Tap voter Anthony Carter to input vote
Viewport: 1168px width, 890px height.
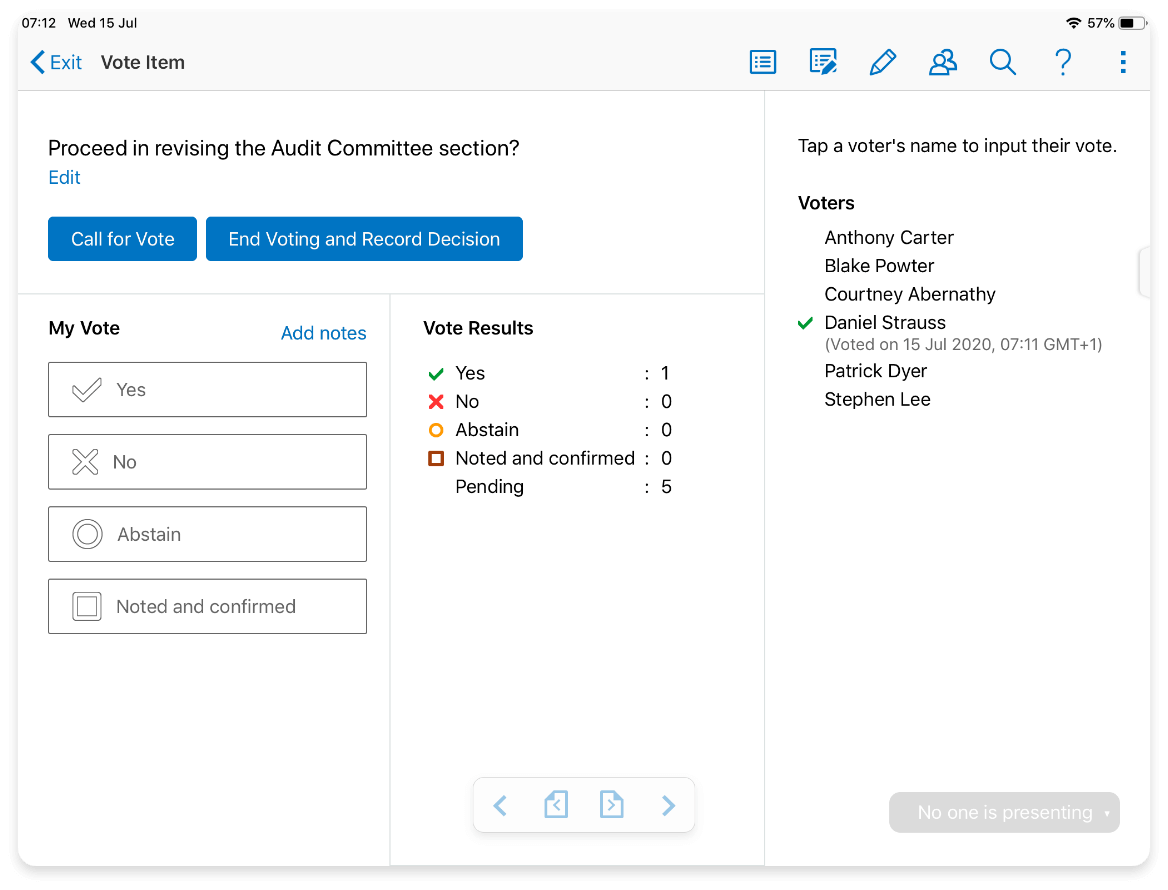coord(889,237)
